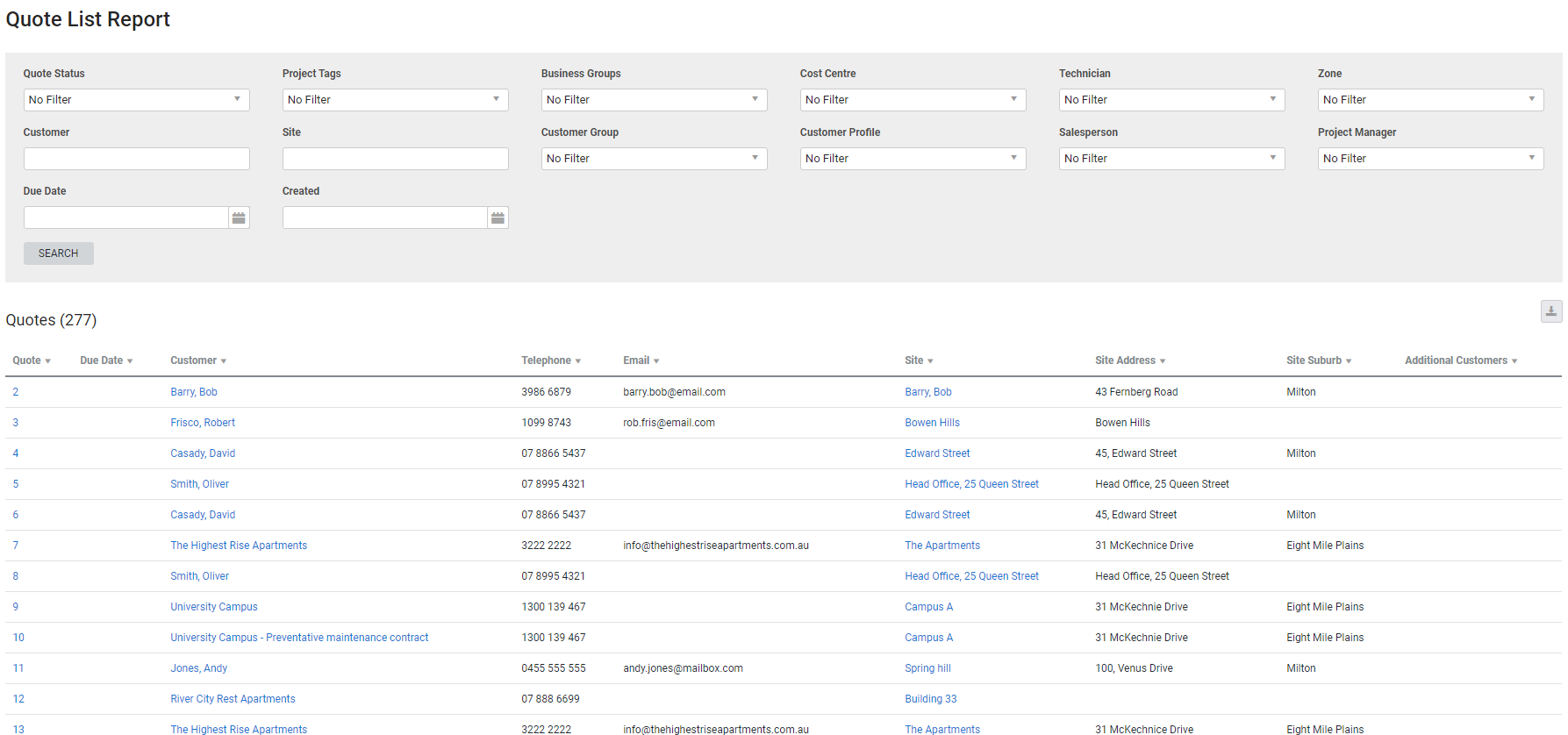Open customer link Frisco, Robert
The width and height of the screenshot is (1568, 735).
203,423
